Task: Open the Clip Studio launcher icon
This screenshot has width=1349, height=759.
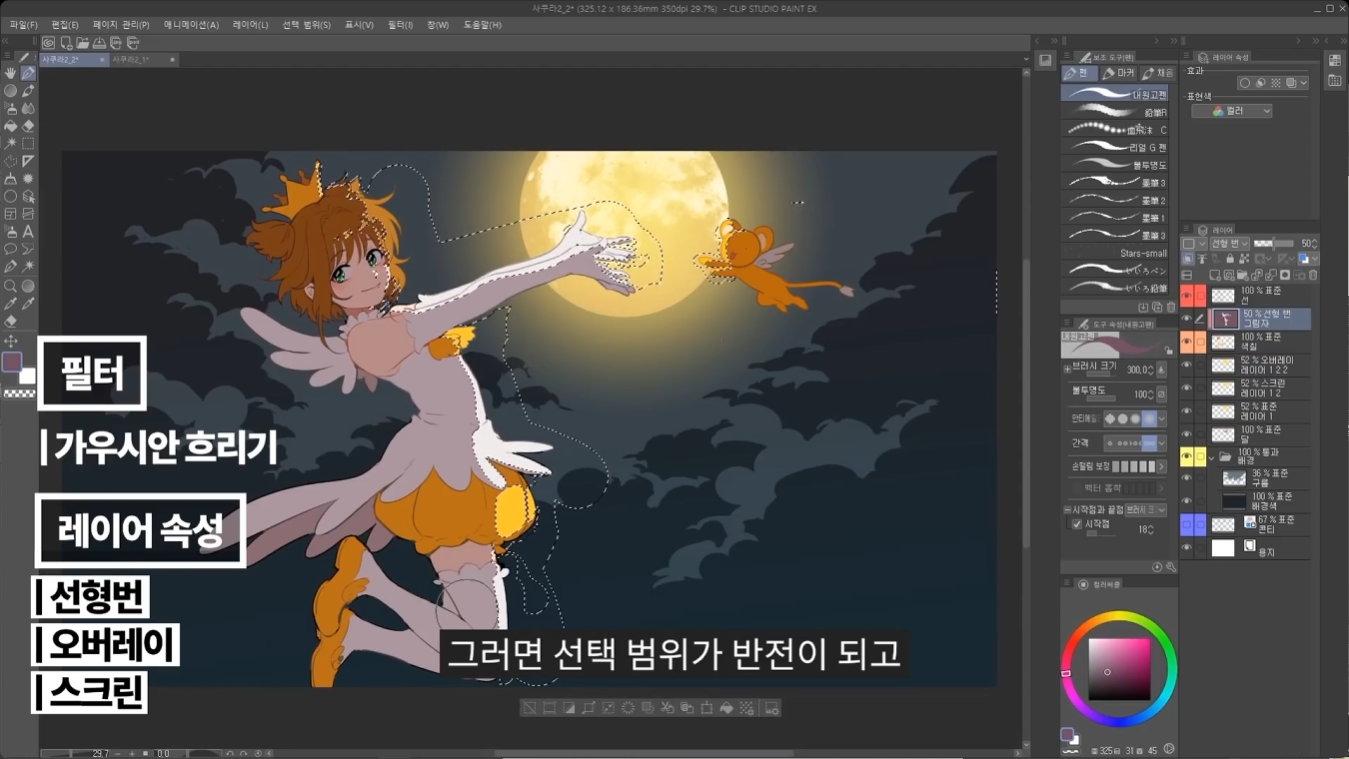Action: (48, 43)
